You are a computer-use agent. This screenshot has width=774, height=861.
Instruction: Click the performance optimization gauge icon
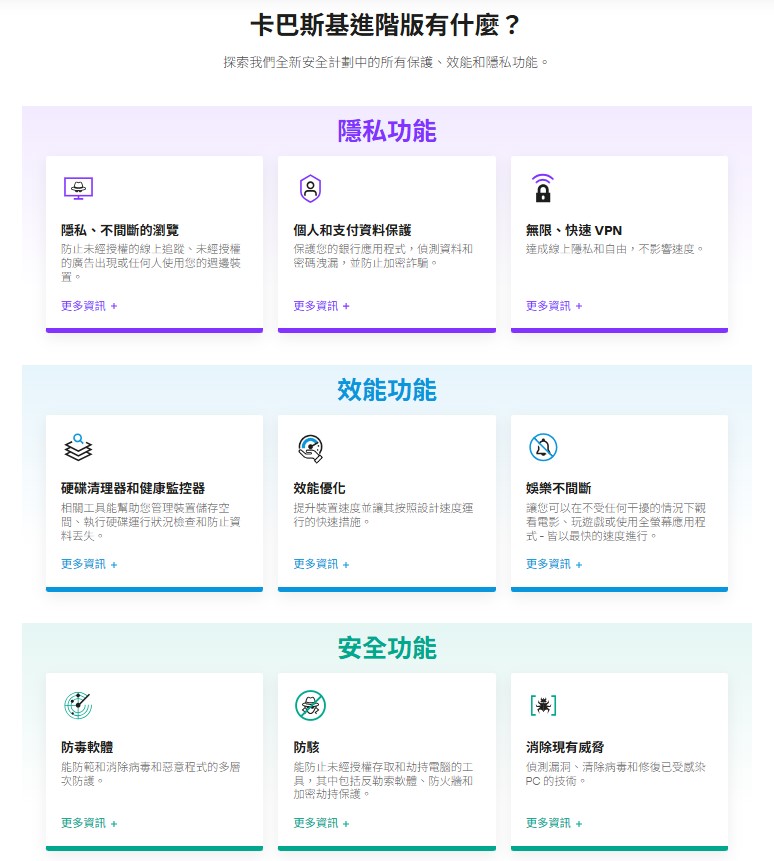click(310, 448)
